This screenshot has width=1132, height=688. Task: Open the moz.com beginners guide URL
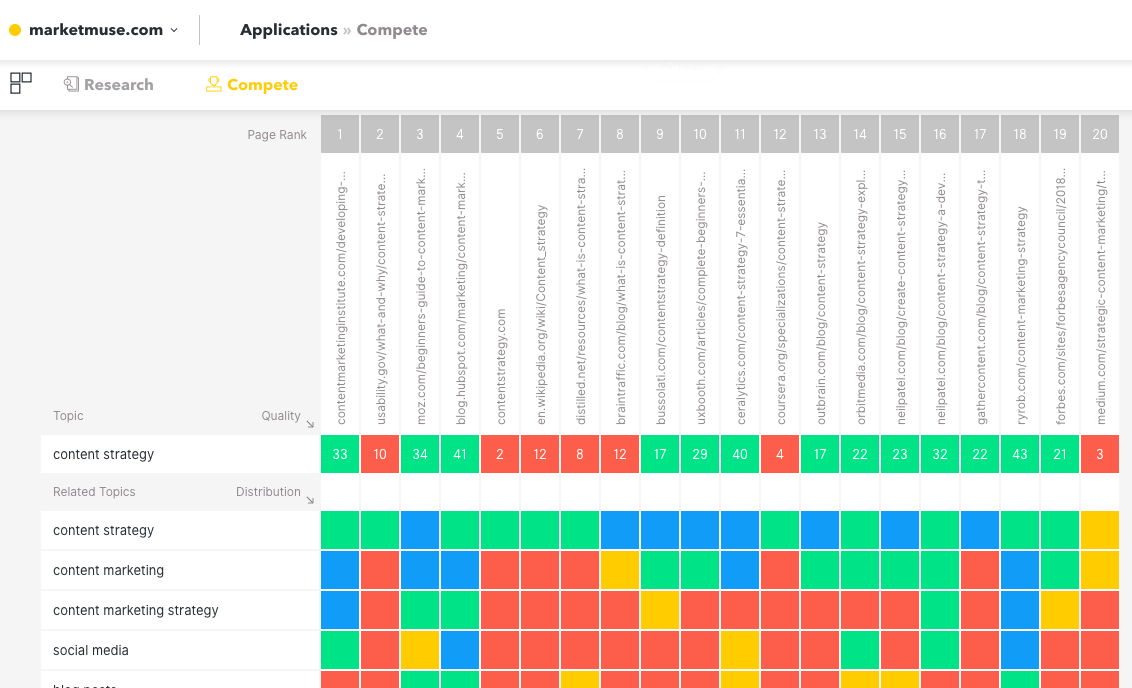pyautogui.click(x=422, y=296)
